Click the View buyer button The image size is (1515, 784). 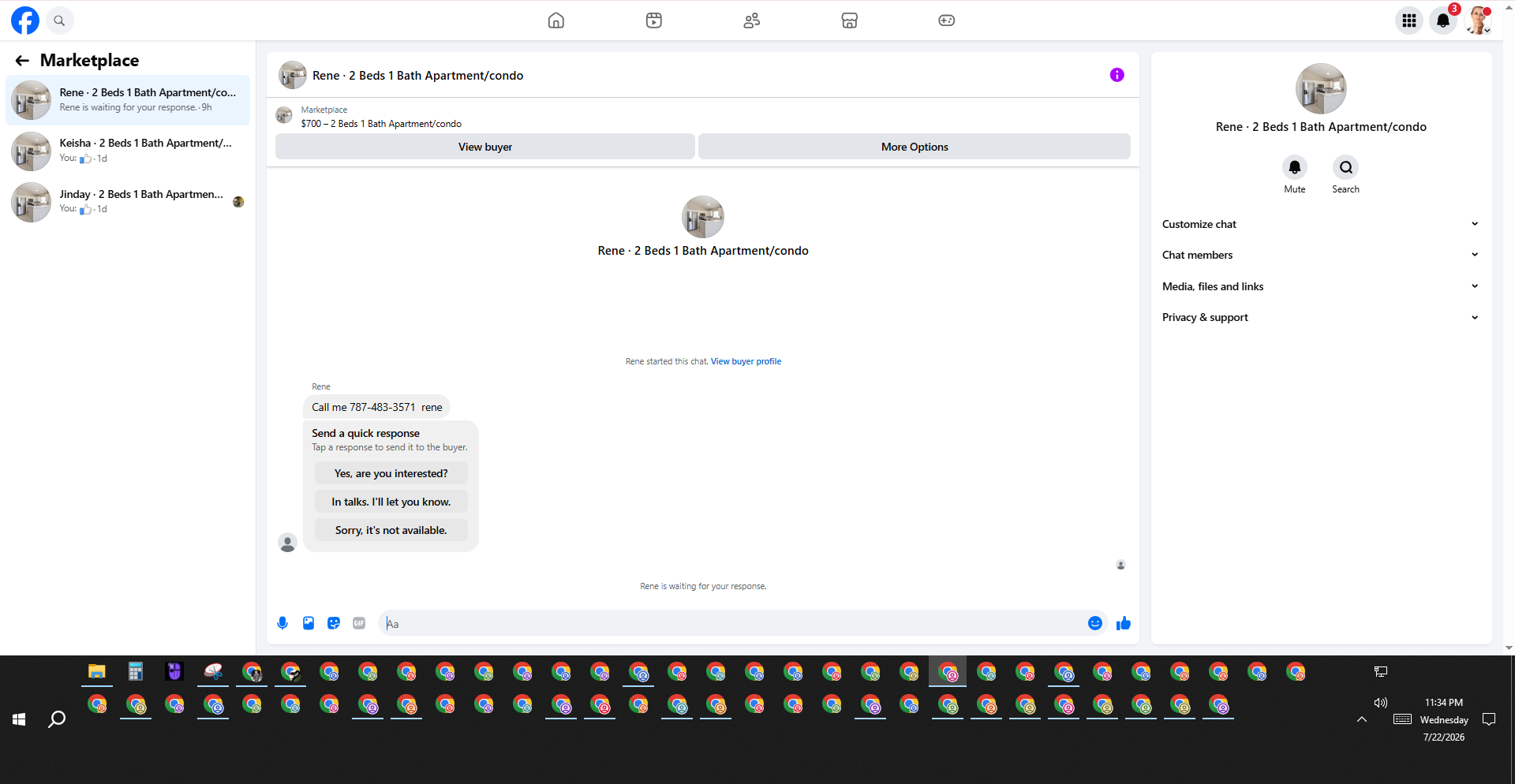485,147
